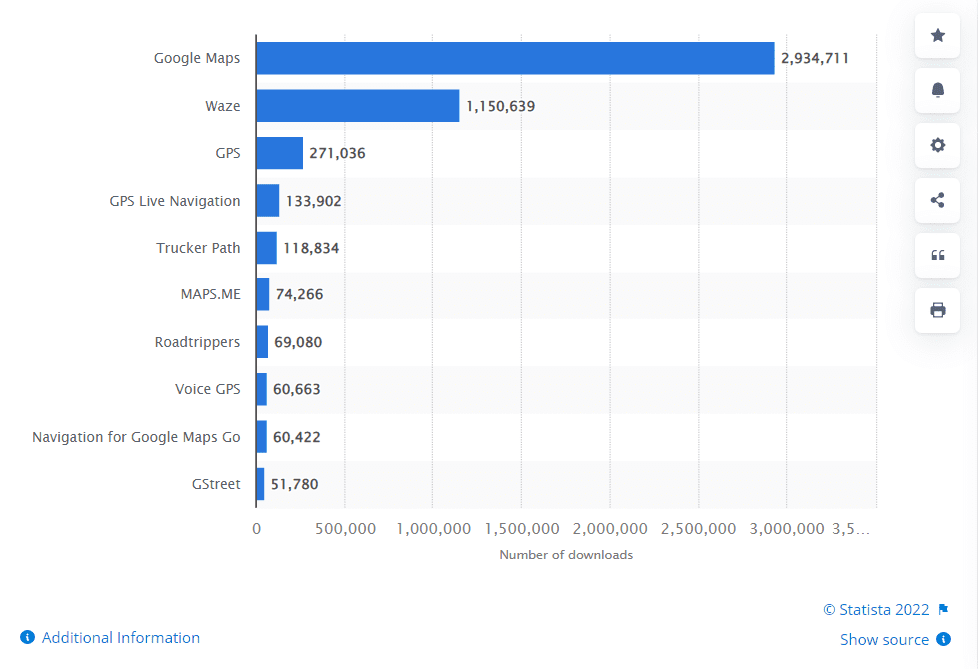
Task: Click the flag icon beside Statista 2022
Action: (x=943, y=609)
